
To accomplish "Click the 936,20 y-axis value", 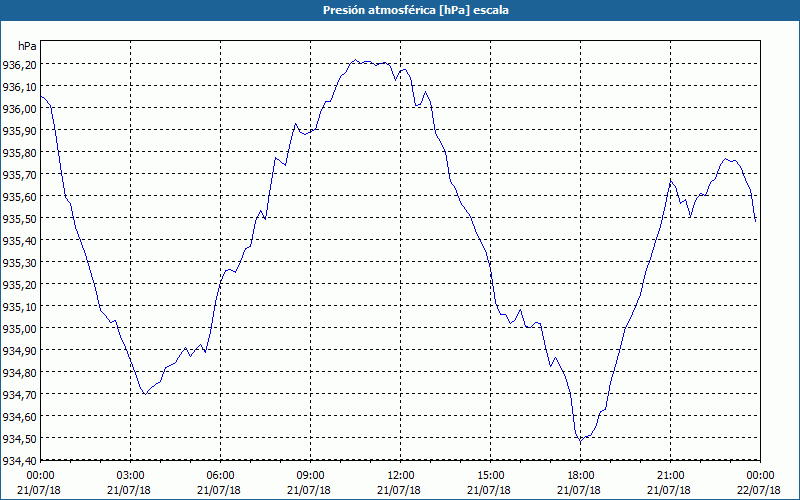I will click(20, 65).
